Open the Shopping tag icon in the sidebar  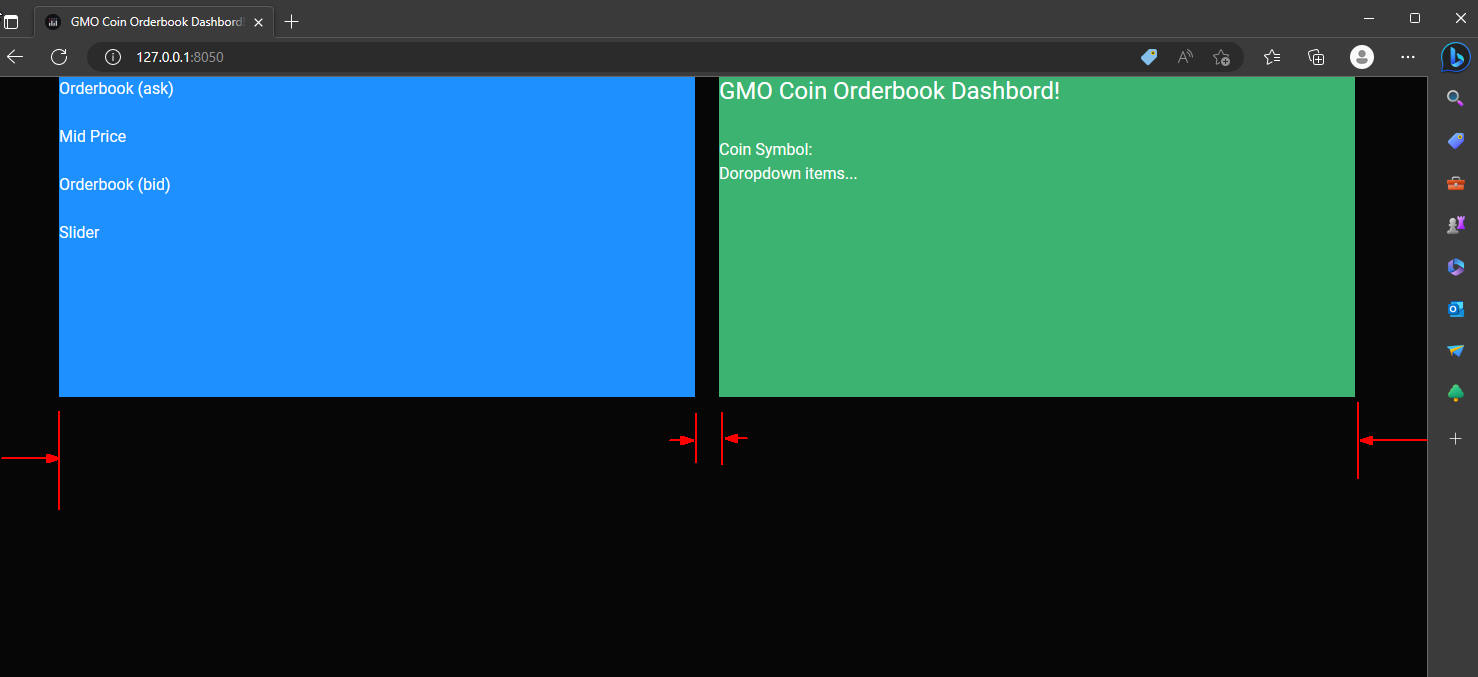click(1455, 141)
